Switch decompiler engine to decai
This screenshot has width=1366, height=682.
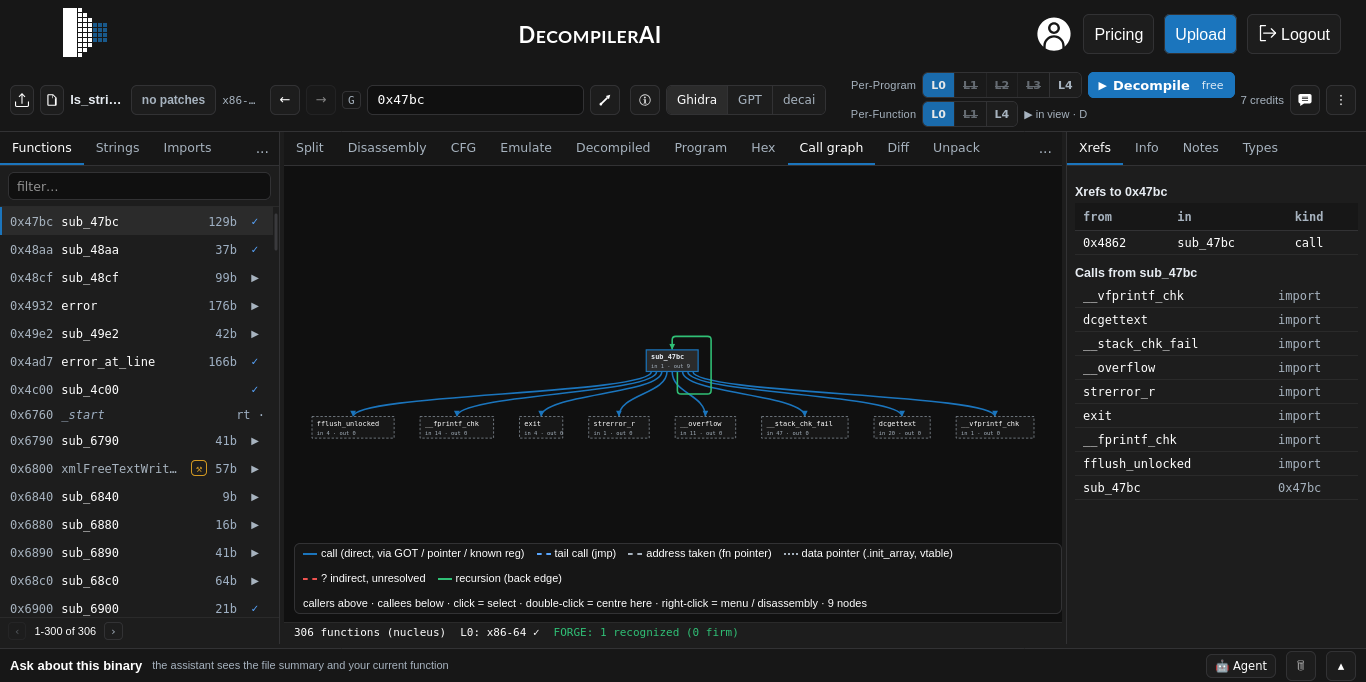point(799,100)
